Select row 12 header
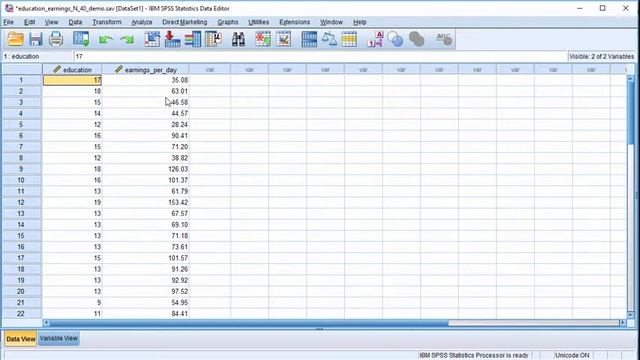Screen dimensions: 640x360 21,202
